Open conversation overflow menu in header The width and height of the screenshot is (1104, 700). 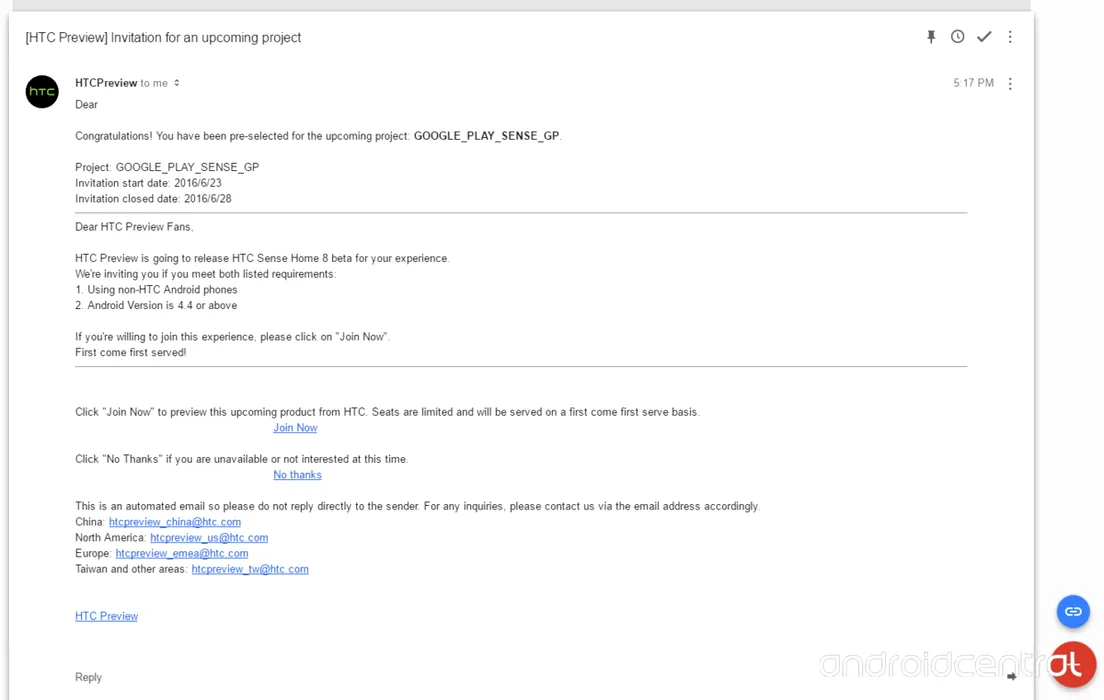pos(1010,37)
